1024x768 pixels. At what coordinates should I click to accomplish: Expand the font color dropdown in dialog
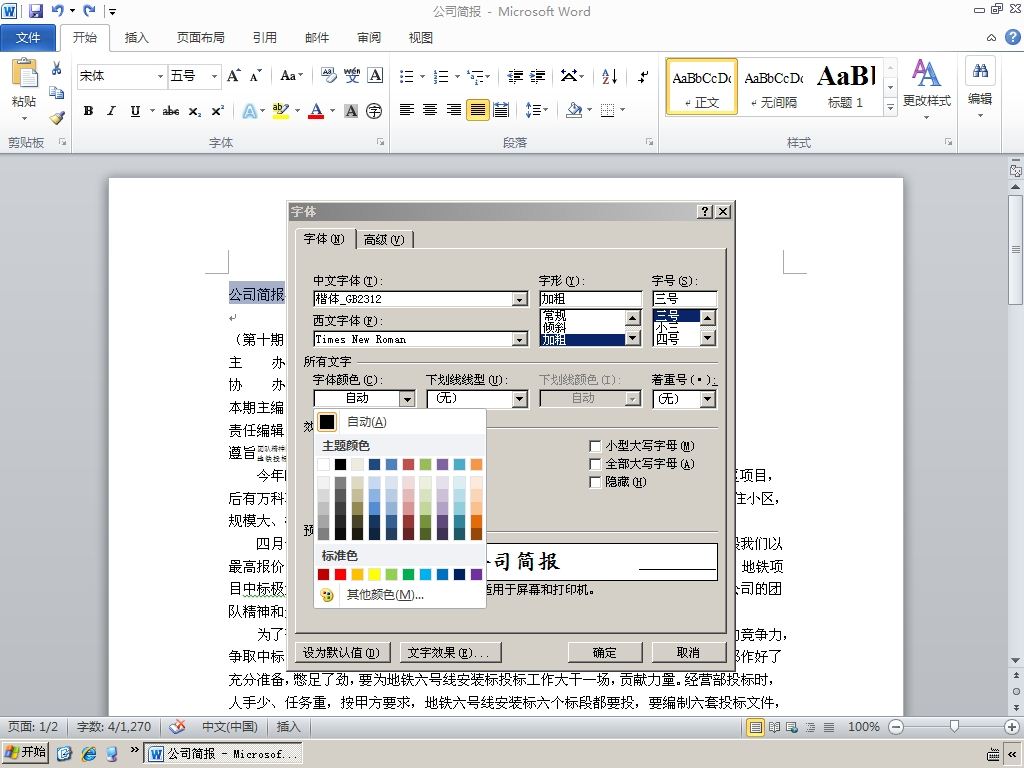[x=407, y=398]
